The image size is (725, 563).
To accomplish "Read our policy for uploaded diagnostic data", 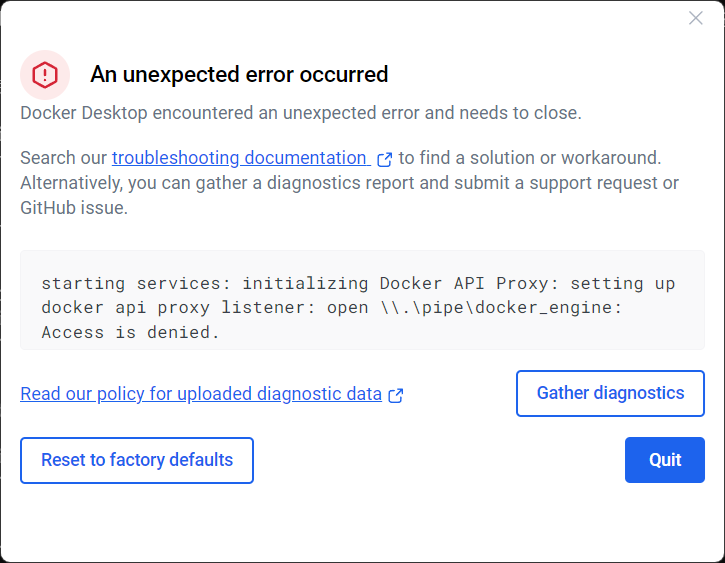I will pyautogui.click(x=201, y=394).
